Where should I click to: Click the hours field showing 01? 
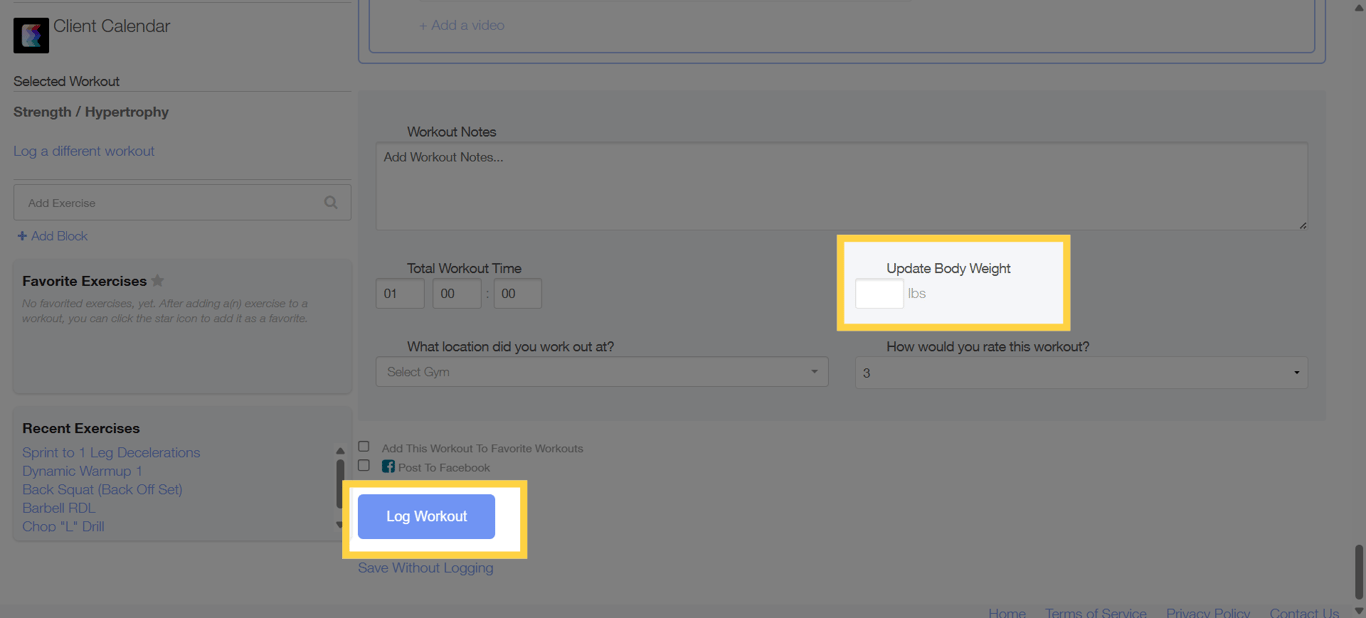tap(400, 294)
